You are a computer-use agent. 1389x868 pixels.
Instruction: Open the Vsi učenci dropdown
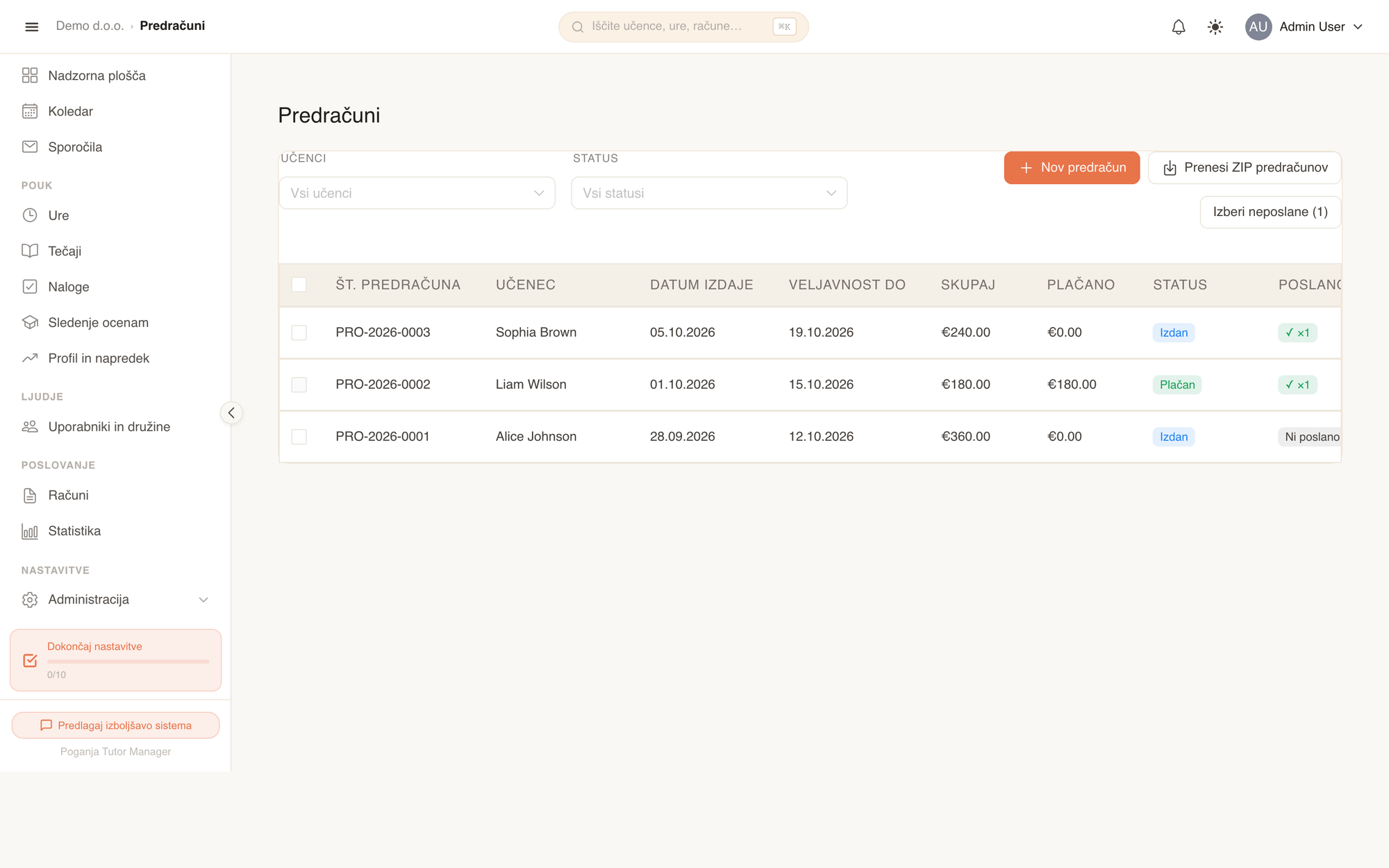point(417,193)
